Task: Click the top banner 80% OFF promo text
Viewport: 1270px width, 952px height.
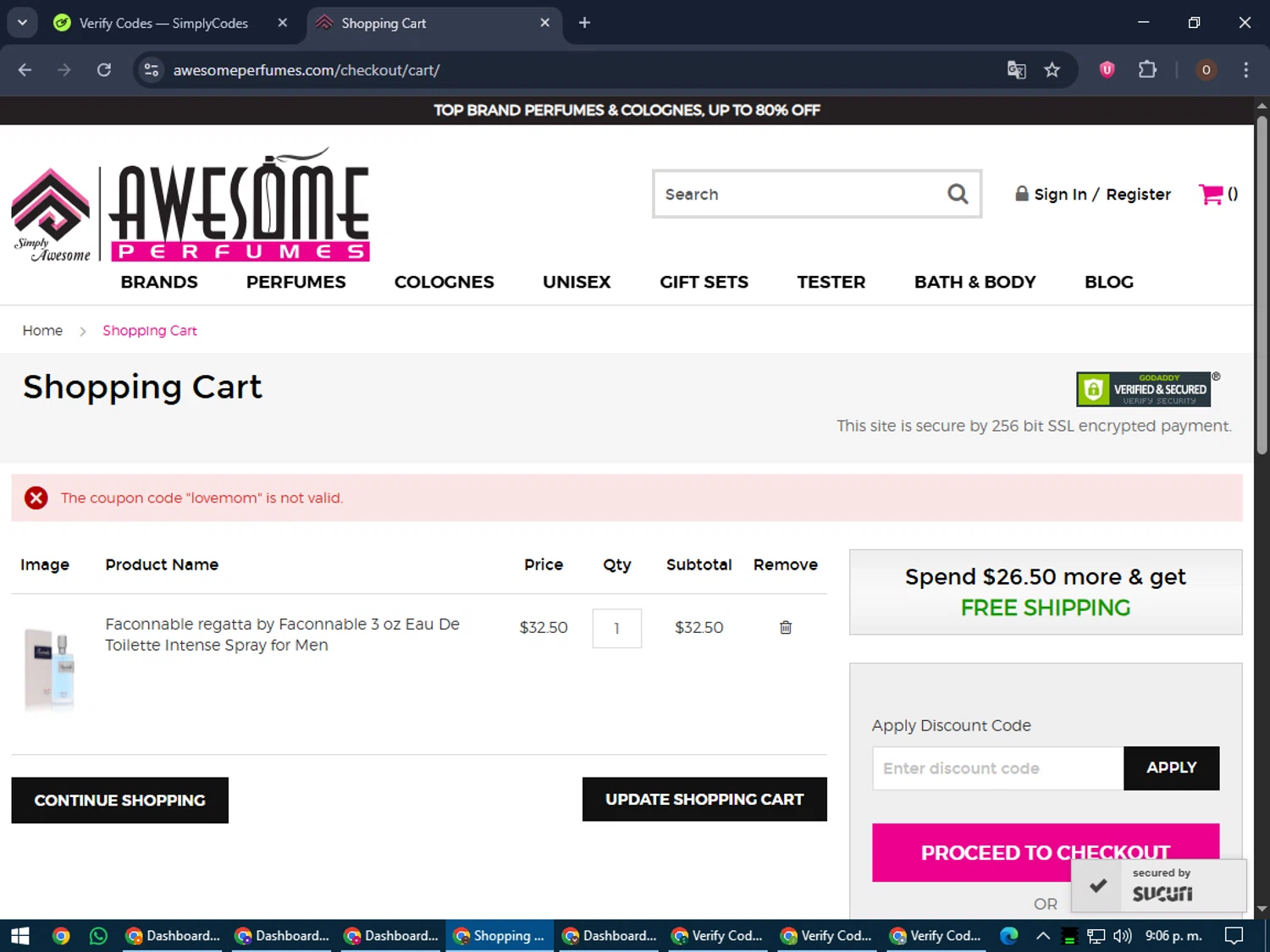Action: point(627,110)
